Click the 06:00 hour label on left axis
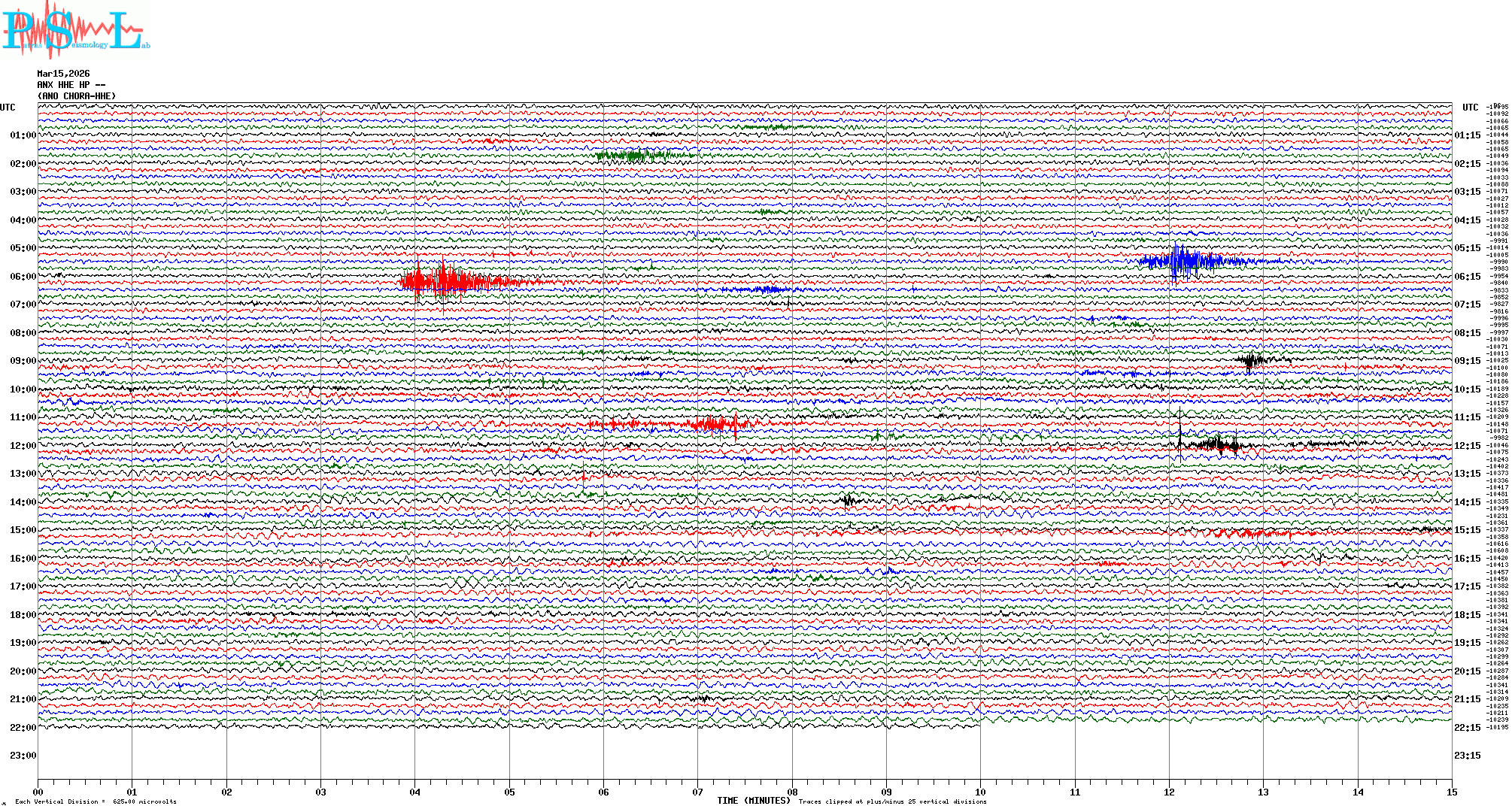This screenshot has height=812, width=1512. tap(23, 277)
